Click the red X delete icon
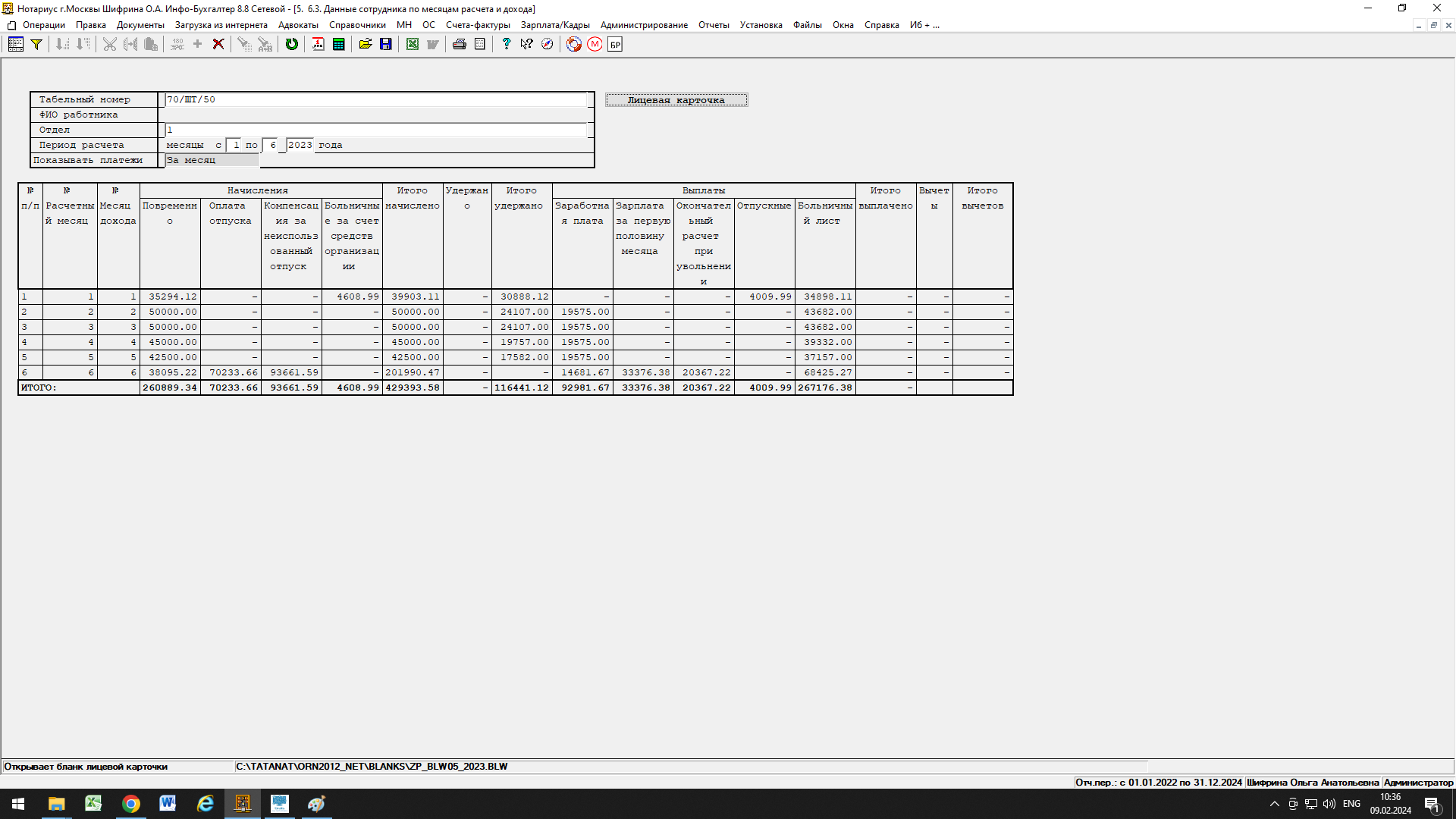Viewport: 1456px width, 819px height. 218,45
